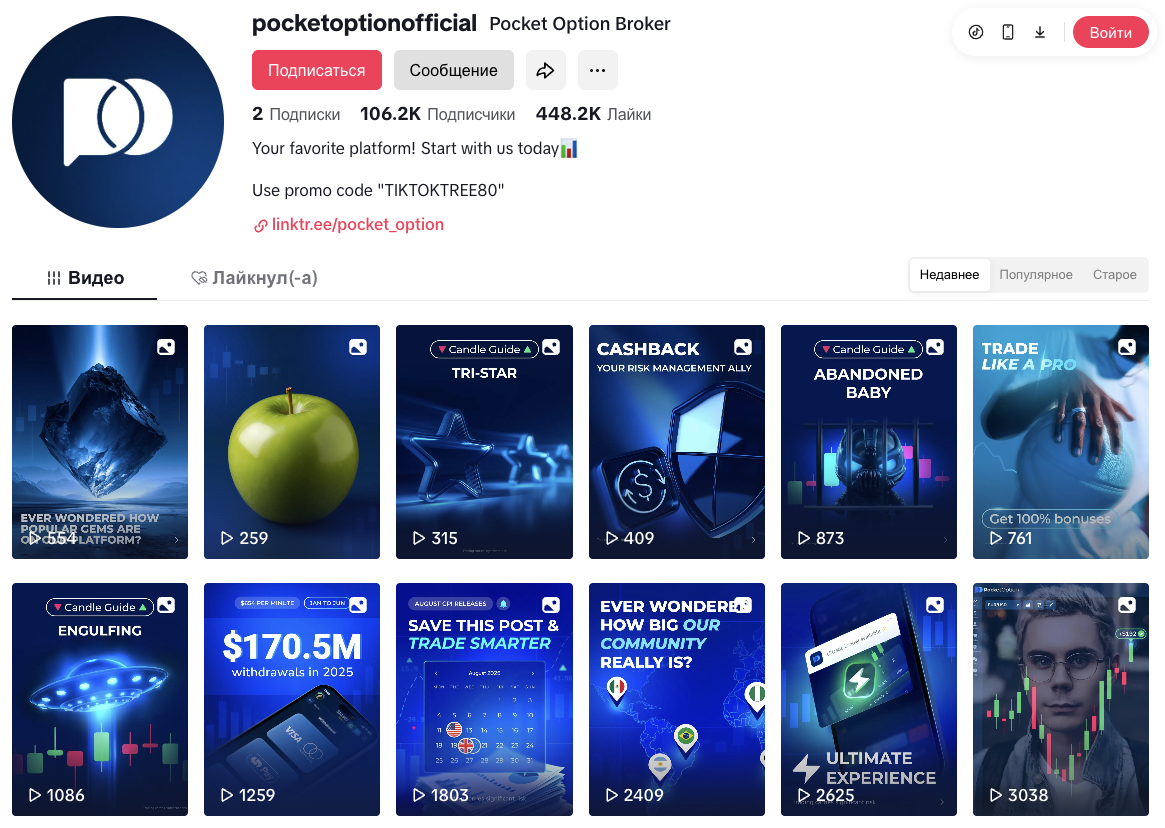Open the three-dots more options menu

tap(597, 70)
